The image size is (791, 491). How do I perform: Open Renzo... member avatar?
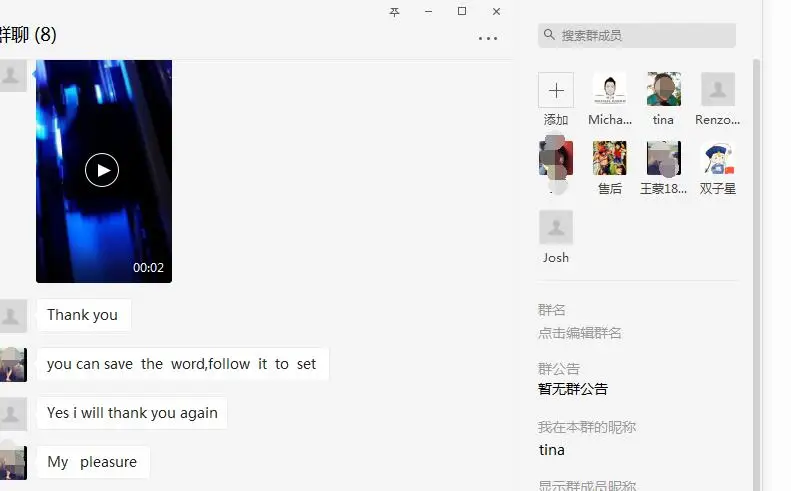718,89
